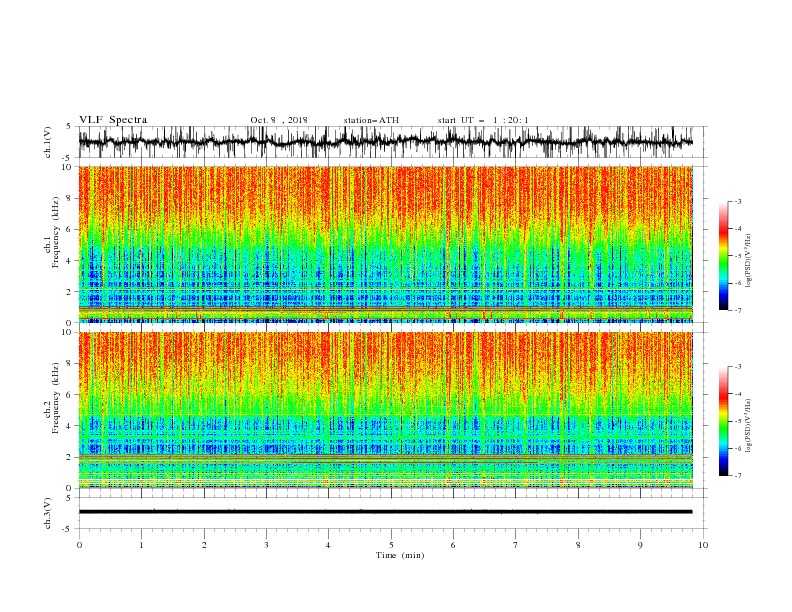Click the "start UT = 1:20:1" label
The width and height of the screenshot is (792, 612).
pyautogui.click(x=483, y=120)
